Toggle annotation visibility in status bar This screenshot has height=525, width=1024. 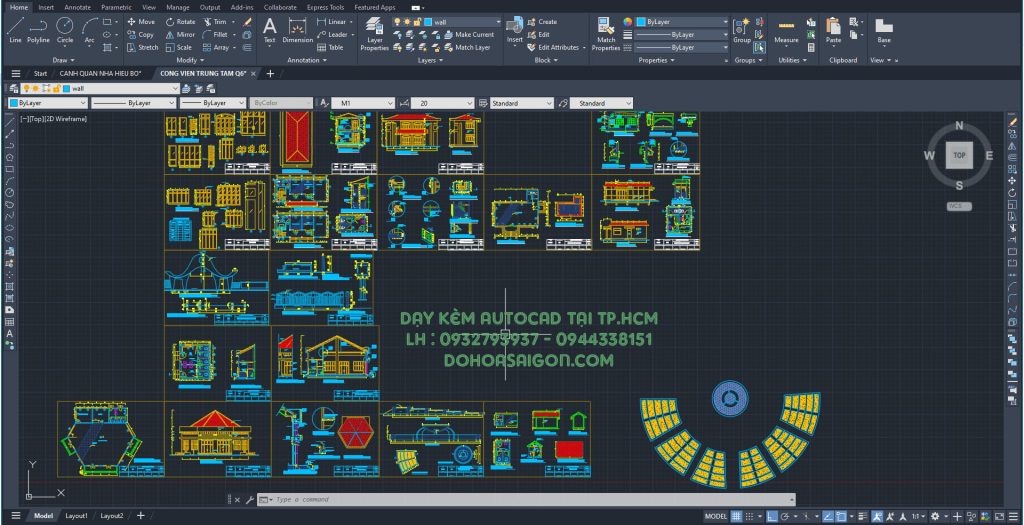click(877, 517)
